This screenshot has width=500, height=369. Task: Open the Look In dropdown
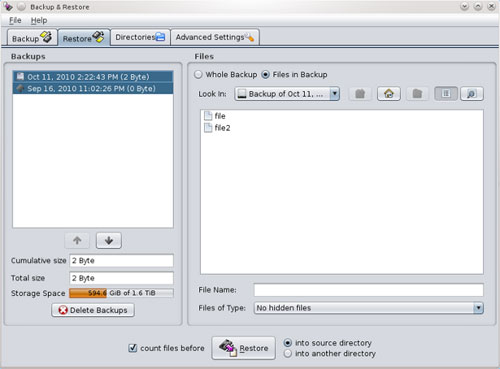tap(287, 94)
